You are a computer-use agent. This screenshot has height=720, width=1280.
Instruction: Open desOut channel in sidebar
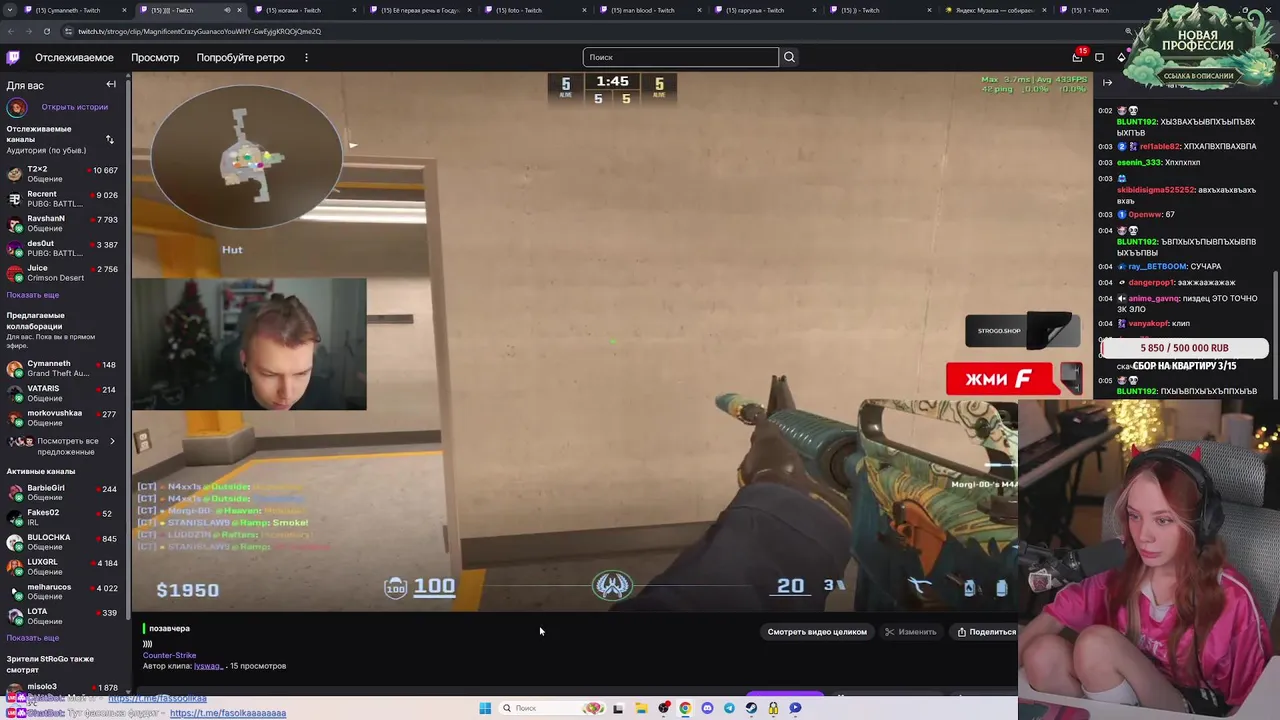point(63,248)
